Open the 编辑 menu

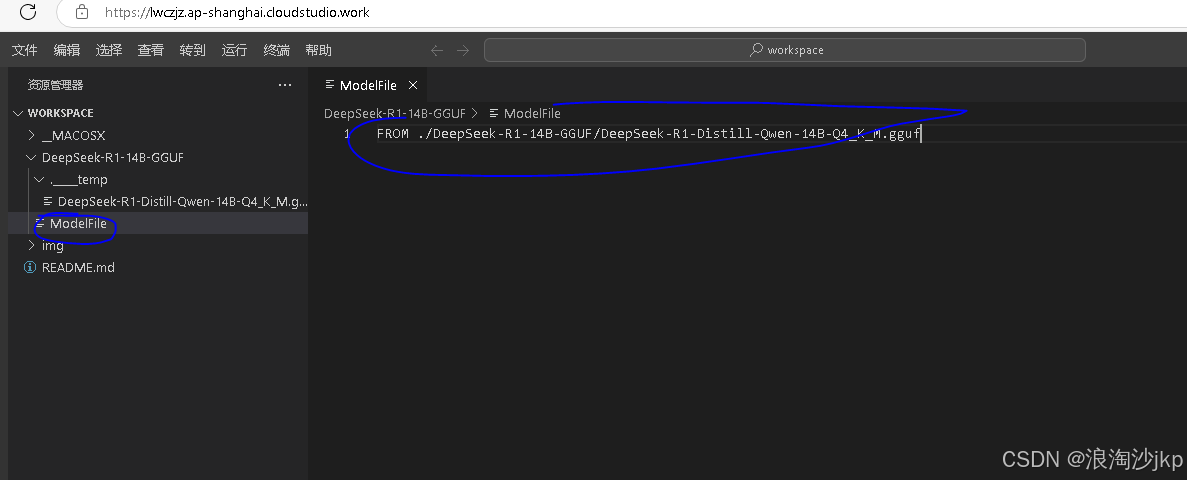click(67, 50)
